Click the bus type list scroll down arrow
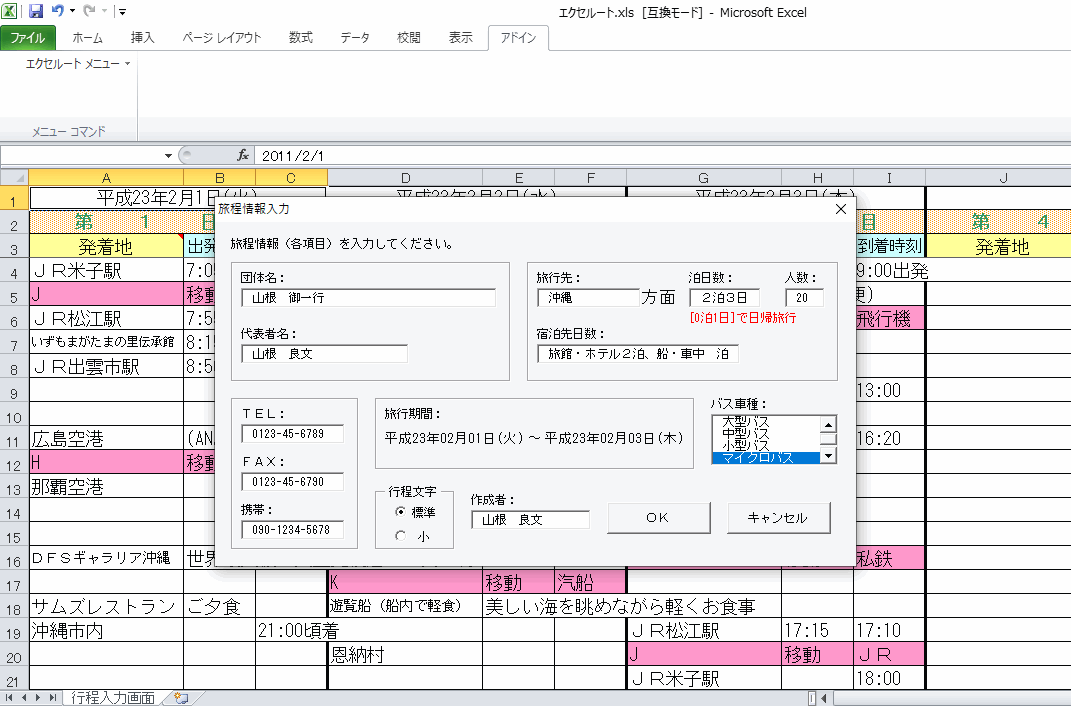The image size is (1071, 706). (x=828, y=455)
